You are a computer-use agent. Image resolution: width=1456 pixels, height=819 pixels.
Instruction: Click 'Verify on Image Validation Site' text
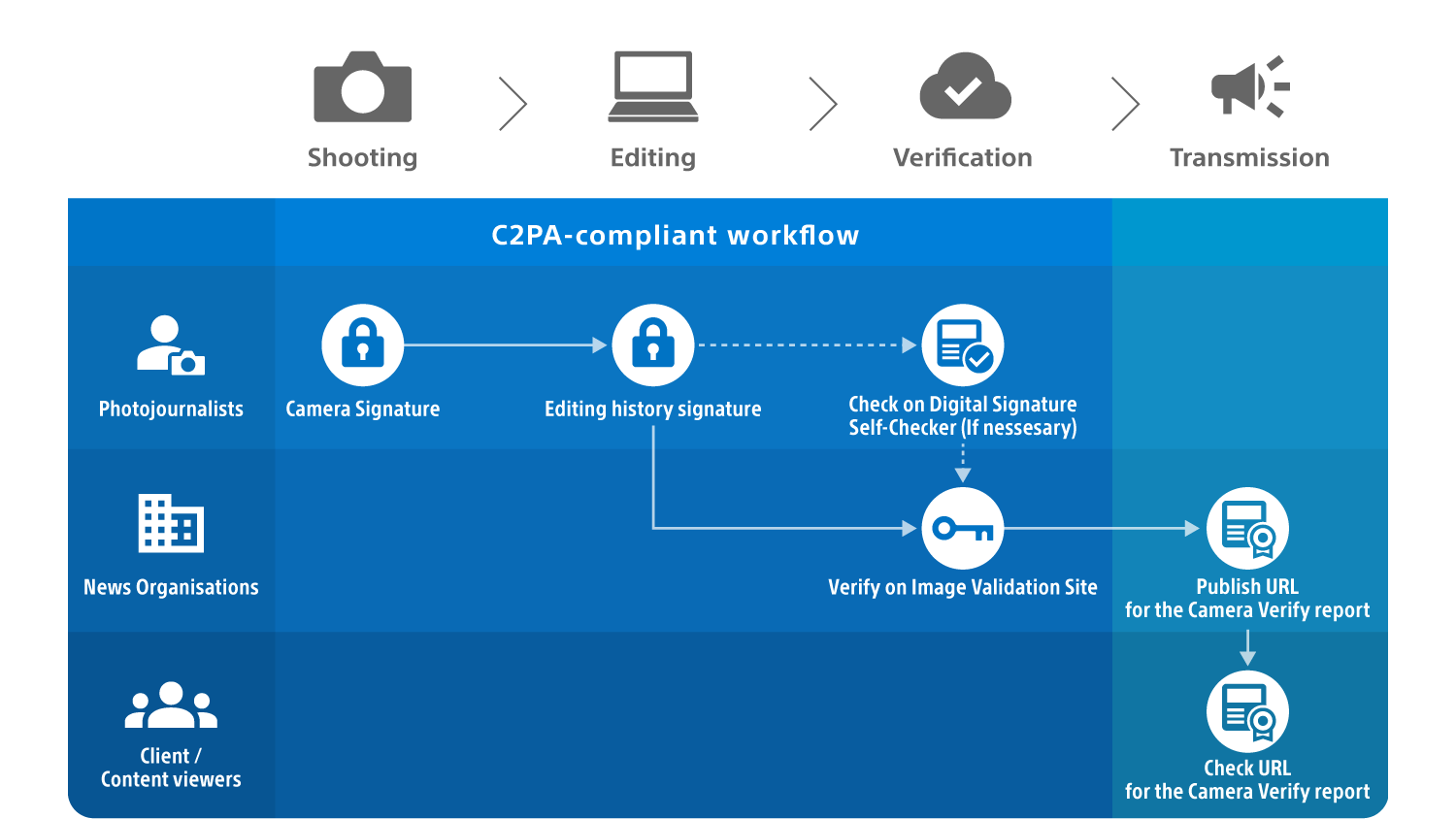coord(963,587)
